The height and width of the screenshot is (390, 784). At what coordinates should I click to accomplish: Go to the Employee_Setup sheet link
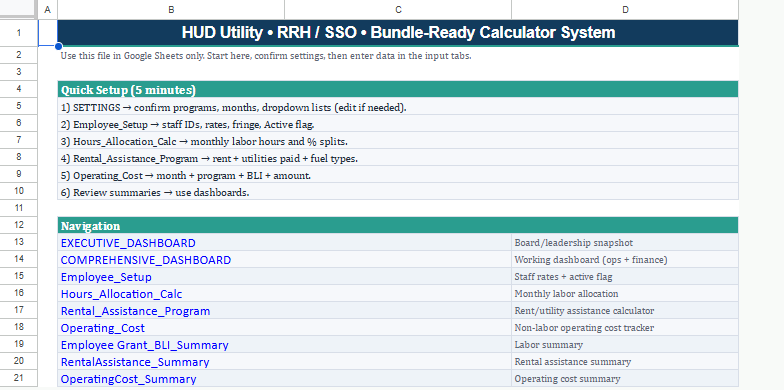(x=106, y=277)
